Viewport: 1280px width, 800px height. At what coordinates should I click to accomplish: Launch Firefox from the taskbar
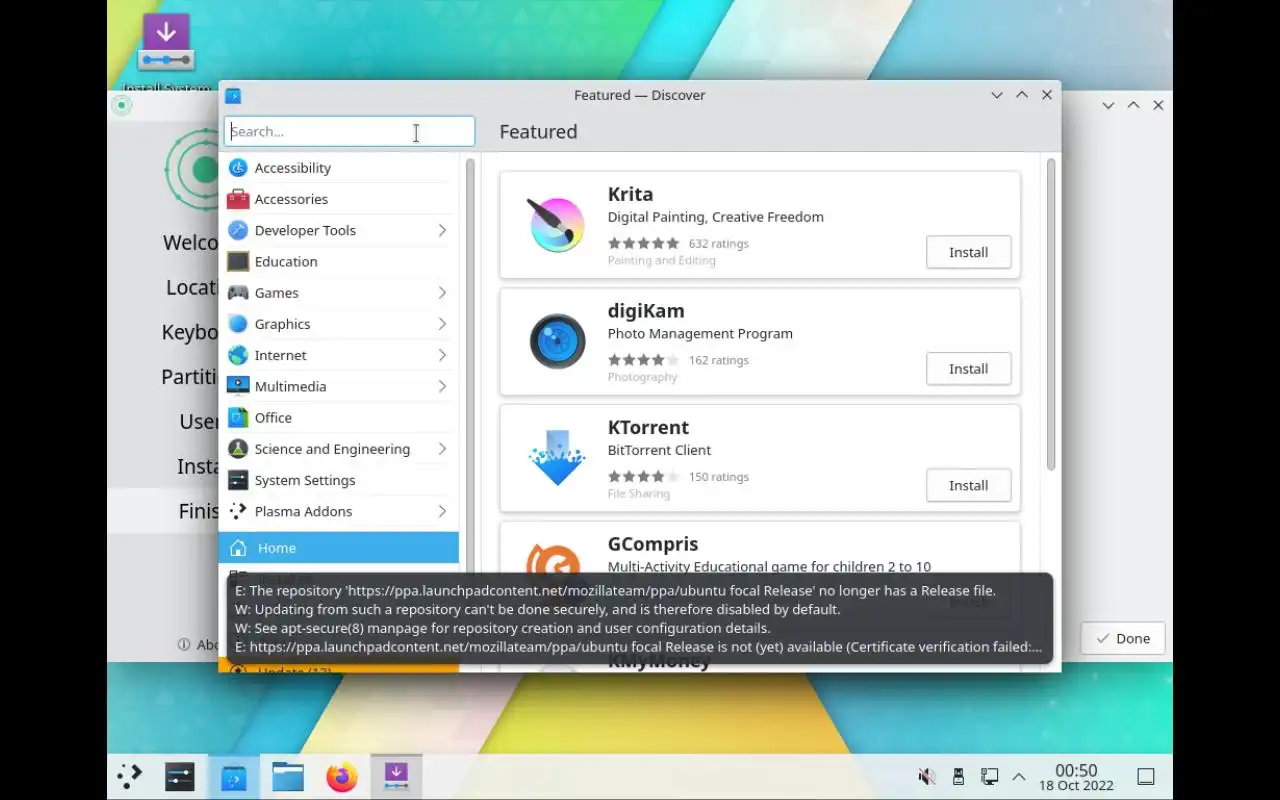pos(342,776)
